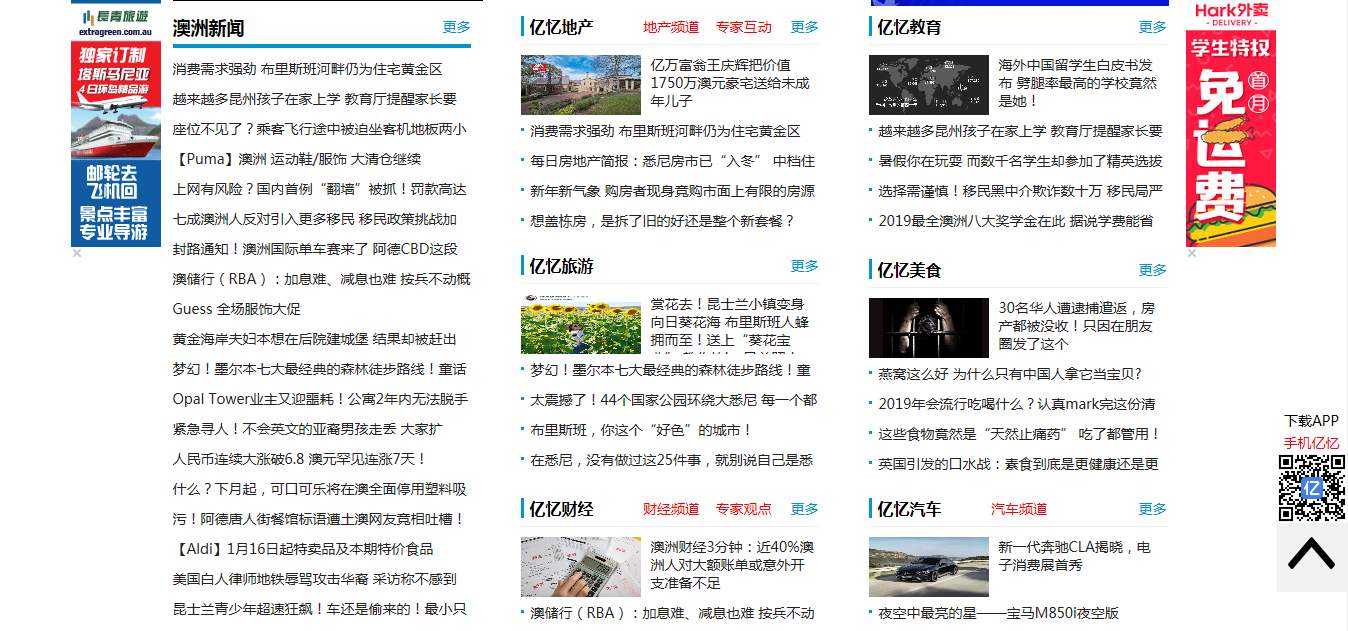The image size is (1348, 631).
Task: Click the Mercedes CLA car photo
Action: click(x=928, y=566)
